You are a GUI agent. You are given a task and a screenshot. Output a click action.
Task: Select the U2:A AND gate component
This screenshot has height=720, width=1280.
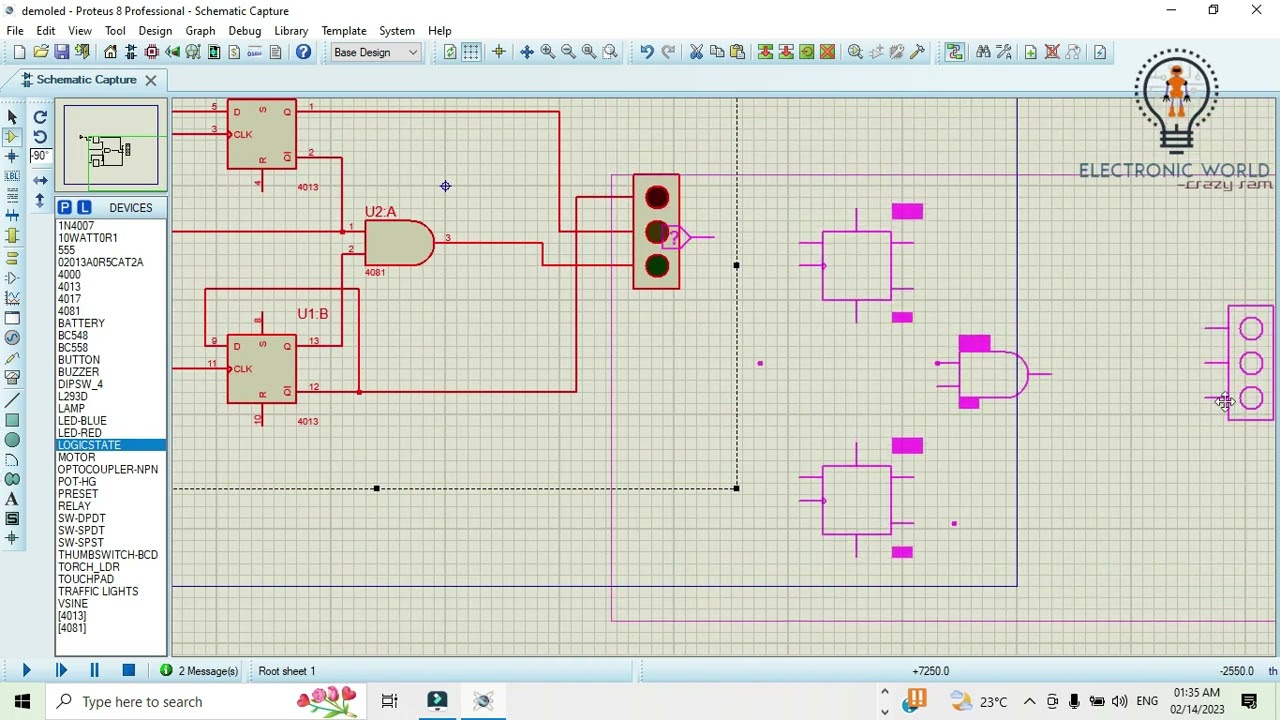(x=399, y=242)
